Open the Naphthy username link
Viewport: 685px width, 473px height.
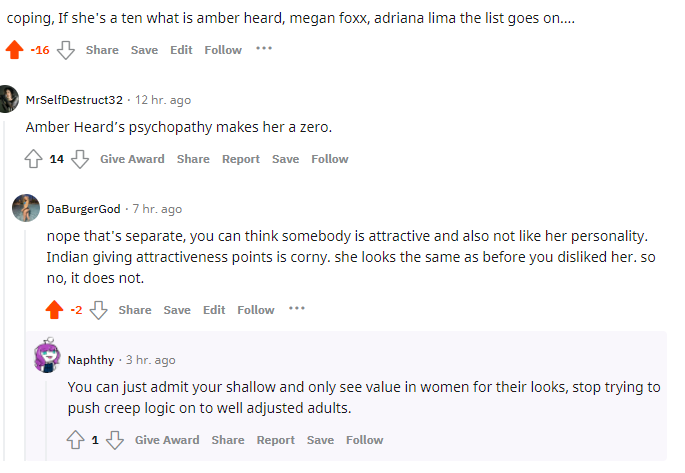coord(91,360)
